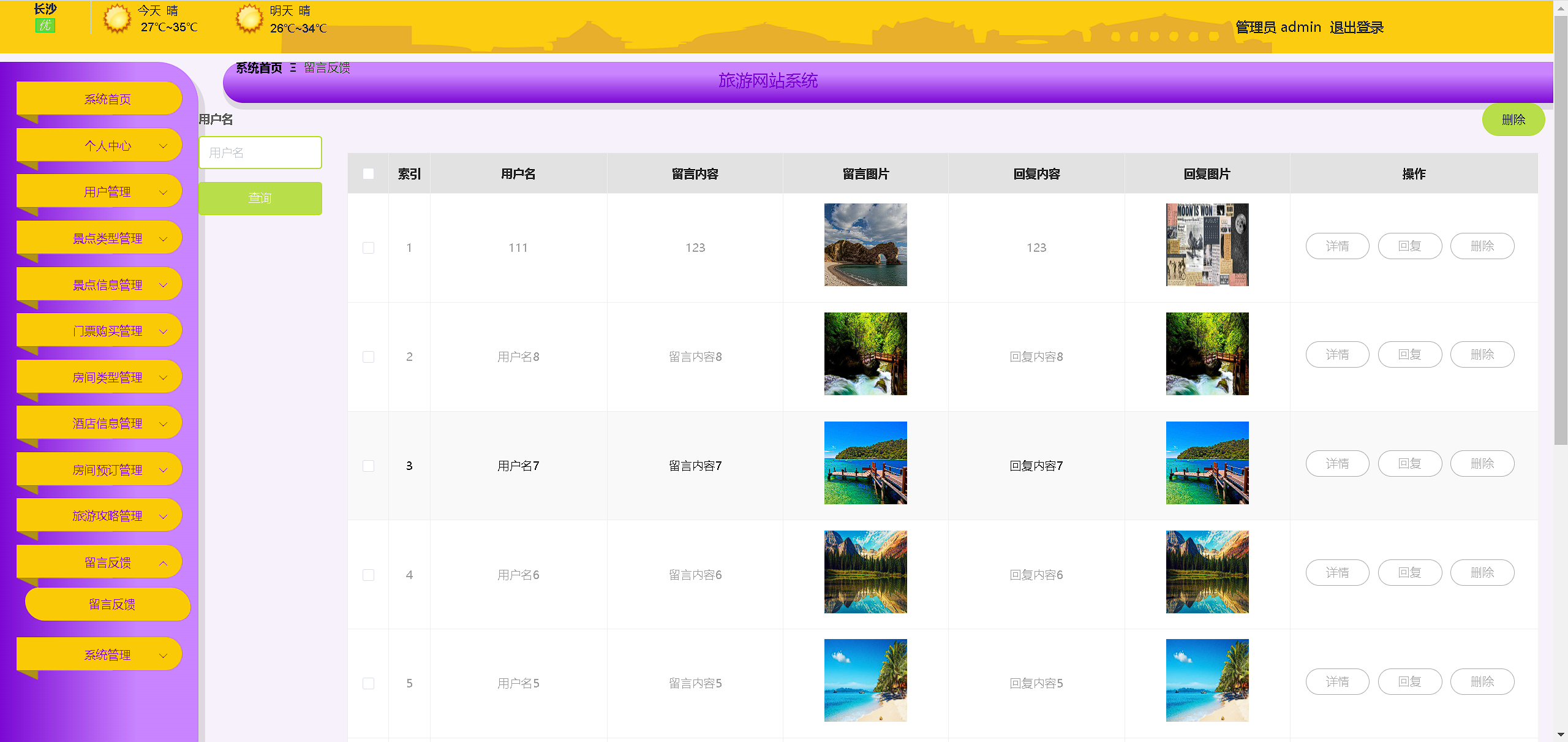Click the breadcrumb separator icon after 系统首页

coord(293,68)
